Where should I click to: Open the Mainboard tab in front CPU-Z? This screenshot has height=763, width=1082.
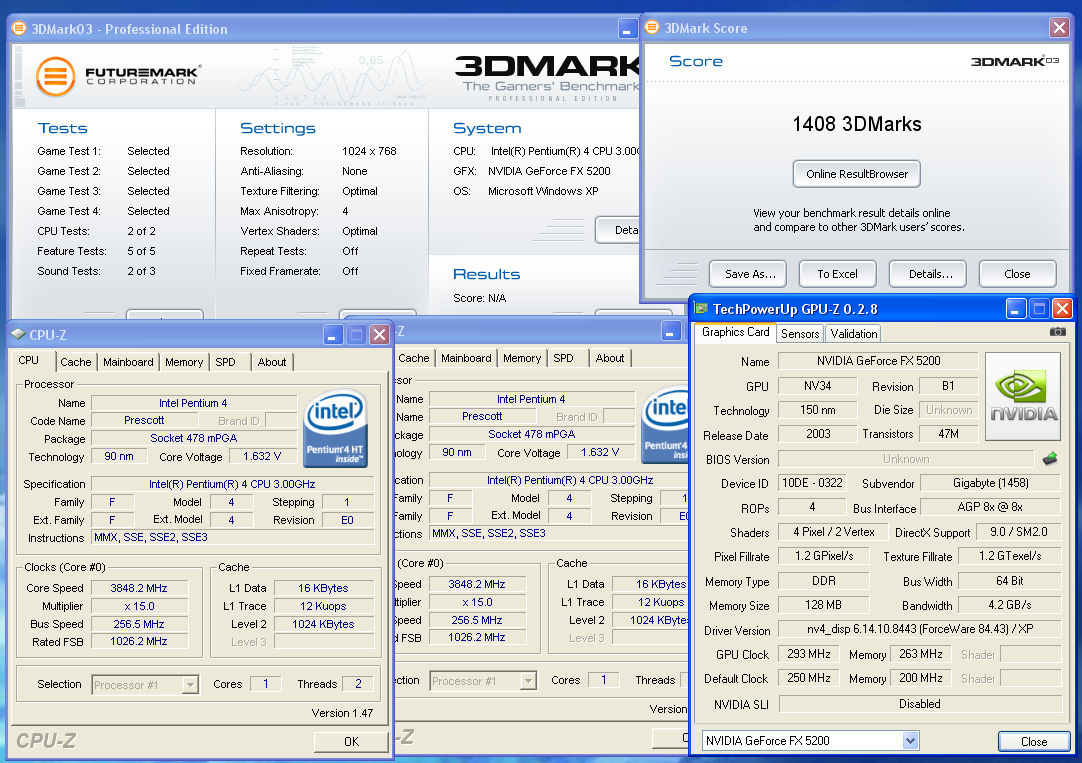tap(128, 362)
